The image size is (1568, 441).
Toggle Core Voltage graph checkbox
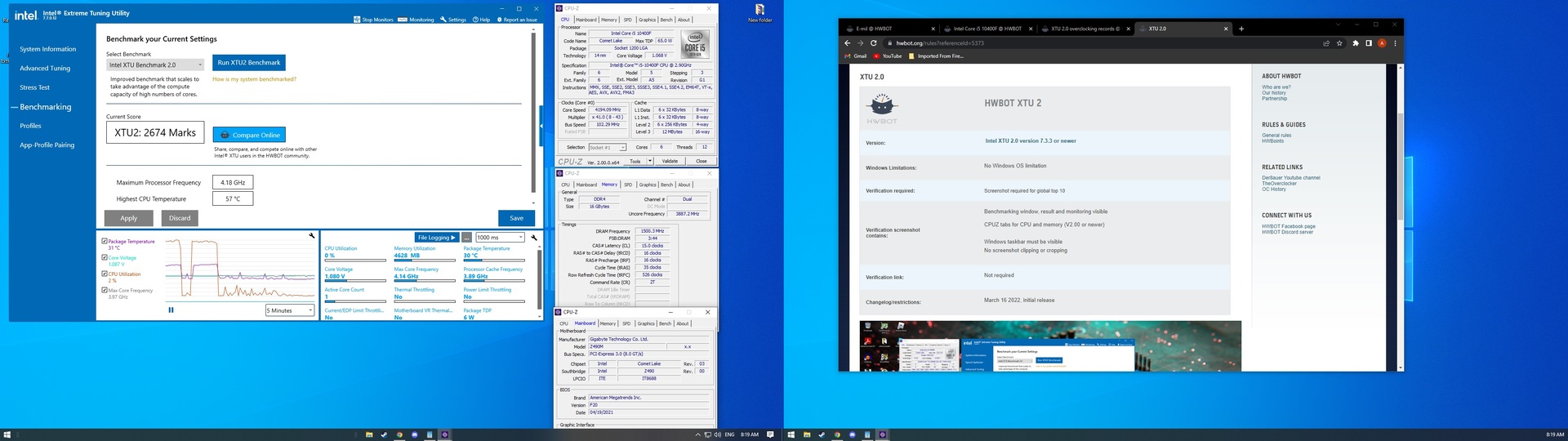(105, 257)
